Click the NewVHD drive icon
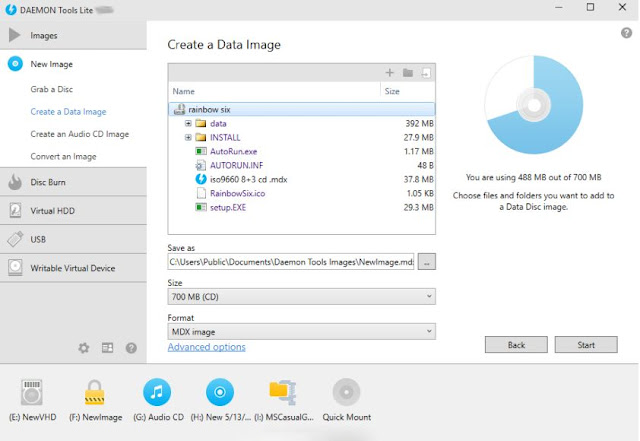The width and height of the screenshot is (640, 441). coord(32,393)
